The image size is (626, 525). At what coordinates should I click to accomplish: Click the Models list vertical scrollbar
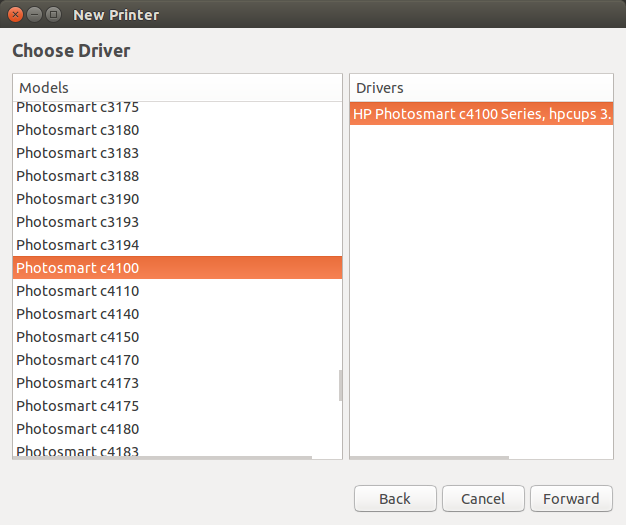click(340, 385)
